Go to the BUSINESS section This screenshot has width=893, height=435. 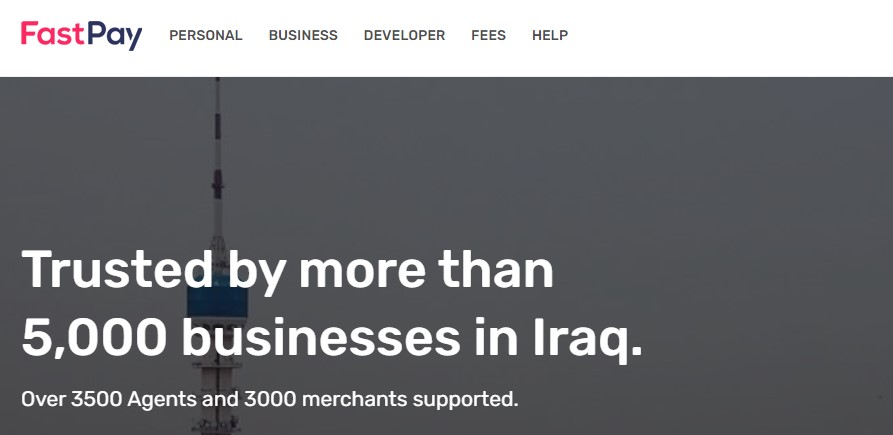tap(303, 35)
